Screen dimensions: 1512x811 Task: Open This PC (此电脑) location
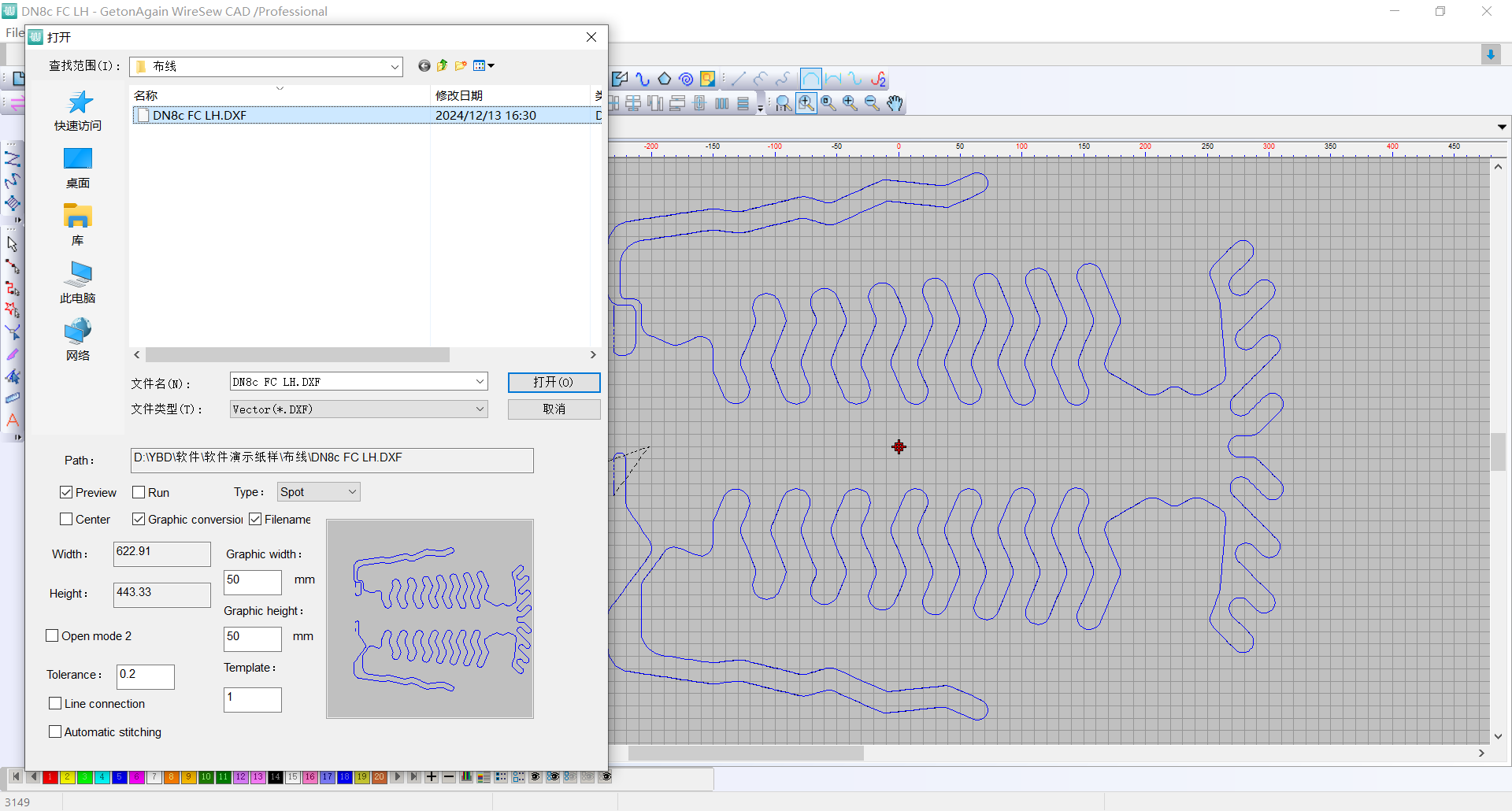[78, 283]
